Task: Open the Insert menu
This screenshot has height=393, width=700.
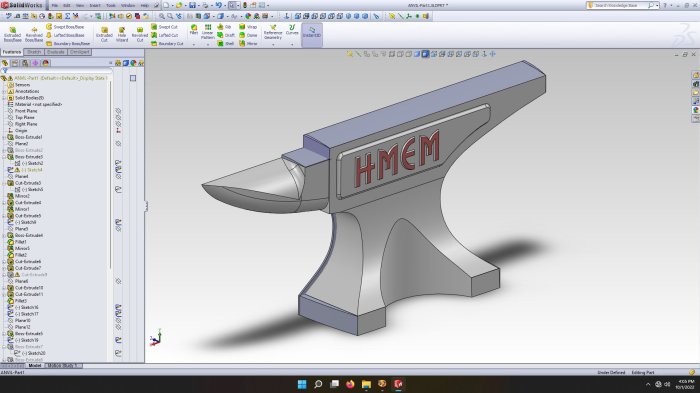Action: pyautogui.click(x=95, y=5)
